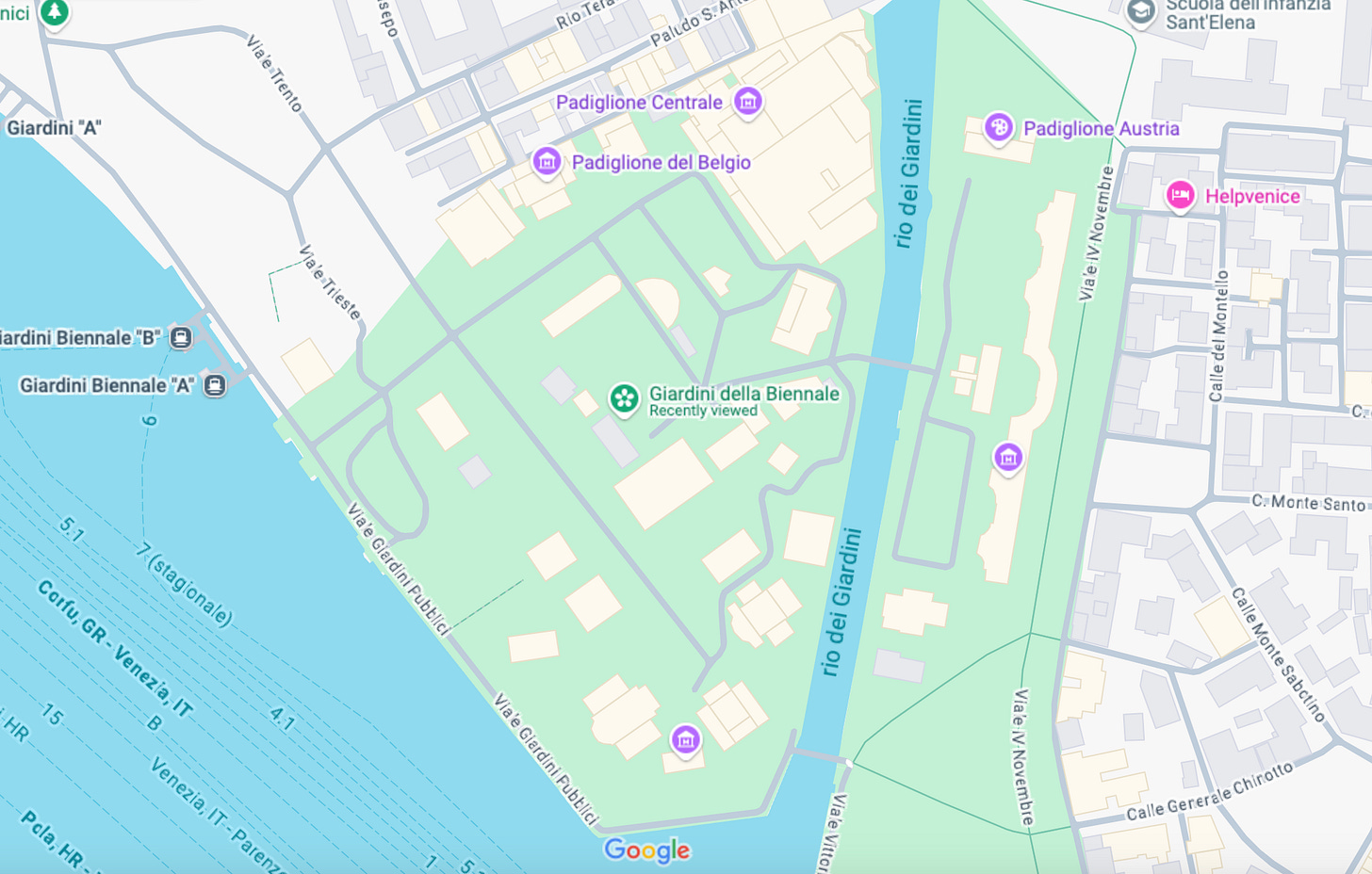Click the Padiglione del Belgio label text

pyautogui.click(x=661, y=162)
